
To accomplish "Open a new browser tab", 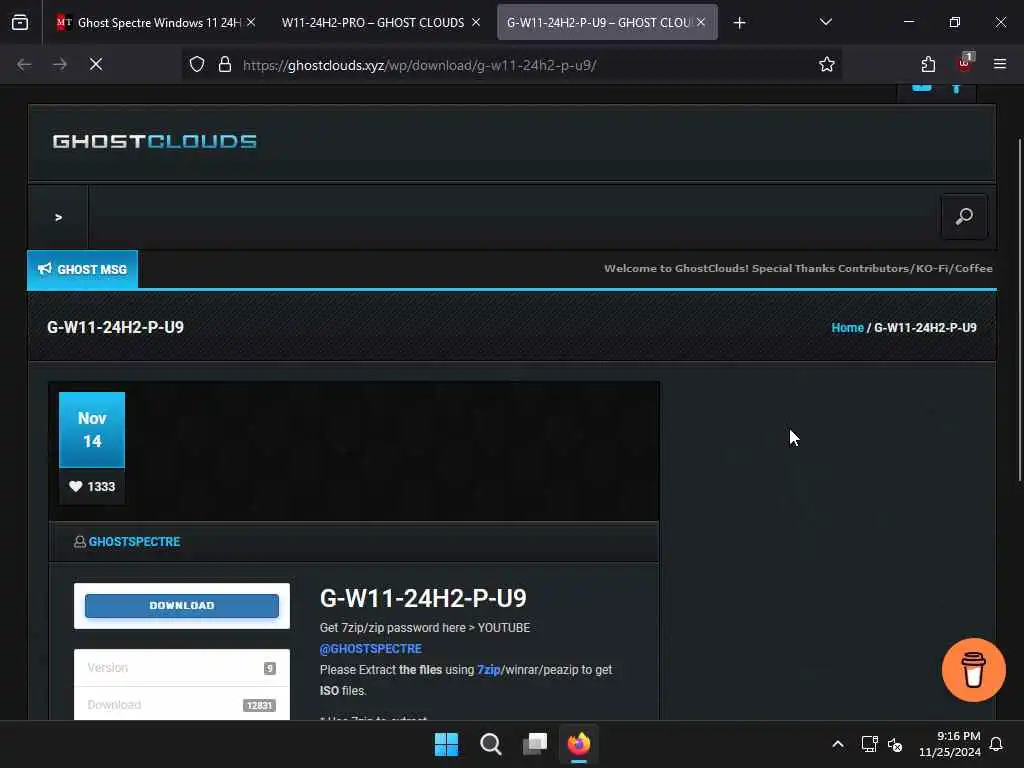I will pos(739,23).
